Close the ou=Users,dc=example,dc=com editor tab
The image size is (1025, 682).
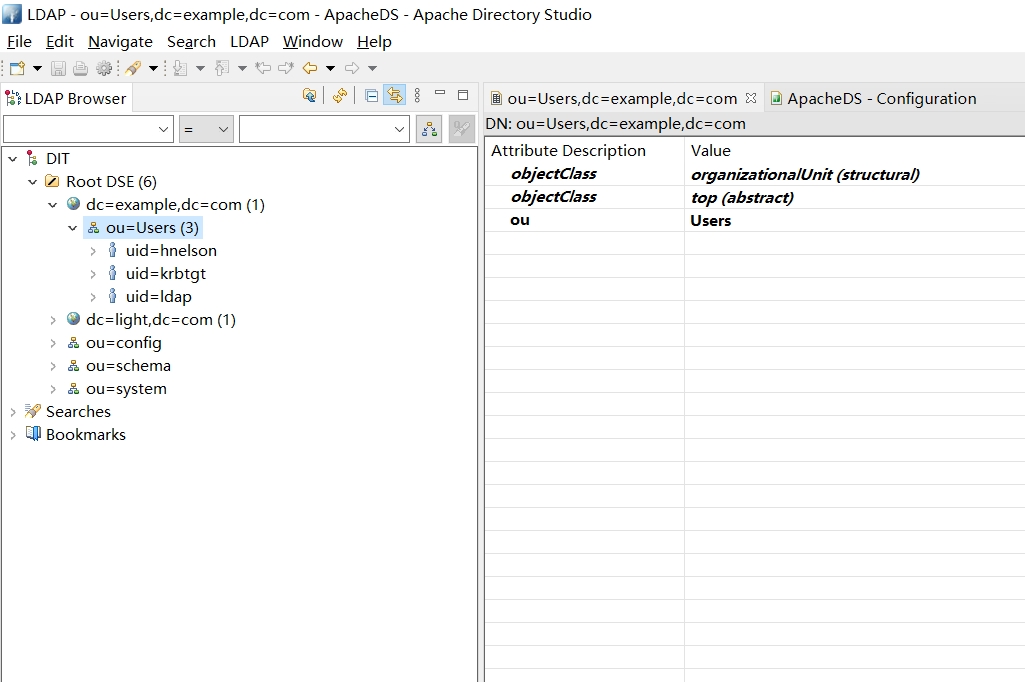tap(751, 98)
